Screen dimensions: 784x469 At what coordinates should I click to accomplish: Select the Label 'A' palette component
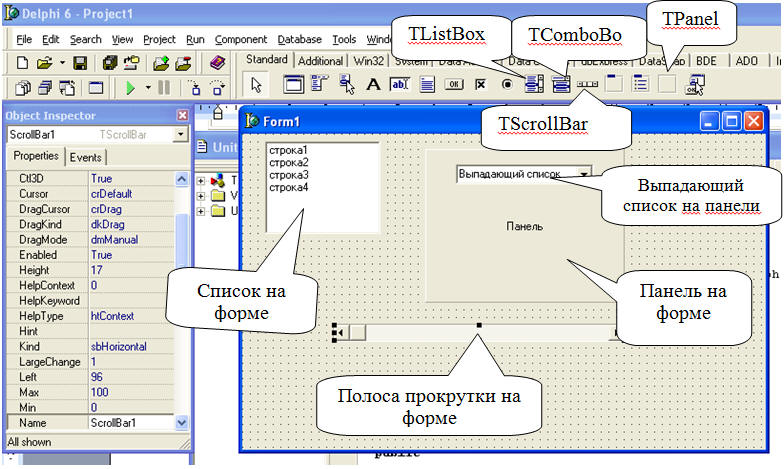(x=373, y=84)
